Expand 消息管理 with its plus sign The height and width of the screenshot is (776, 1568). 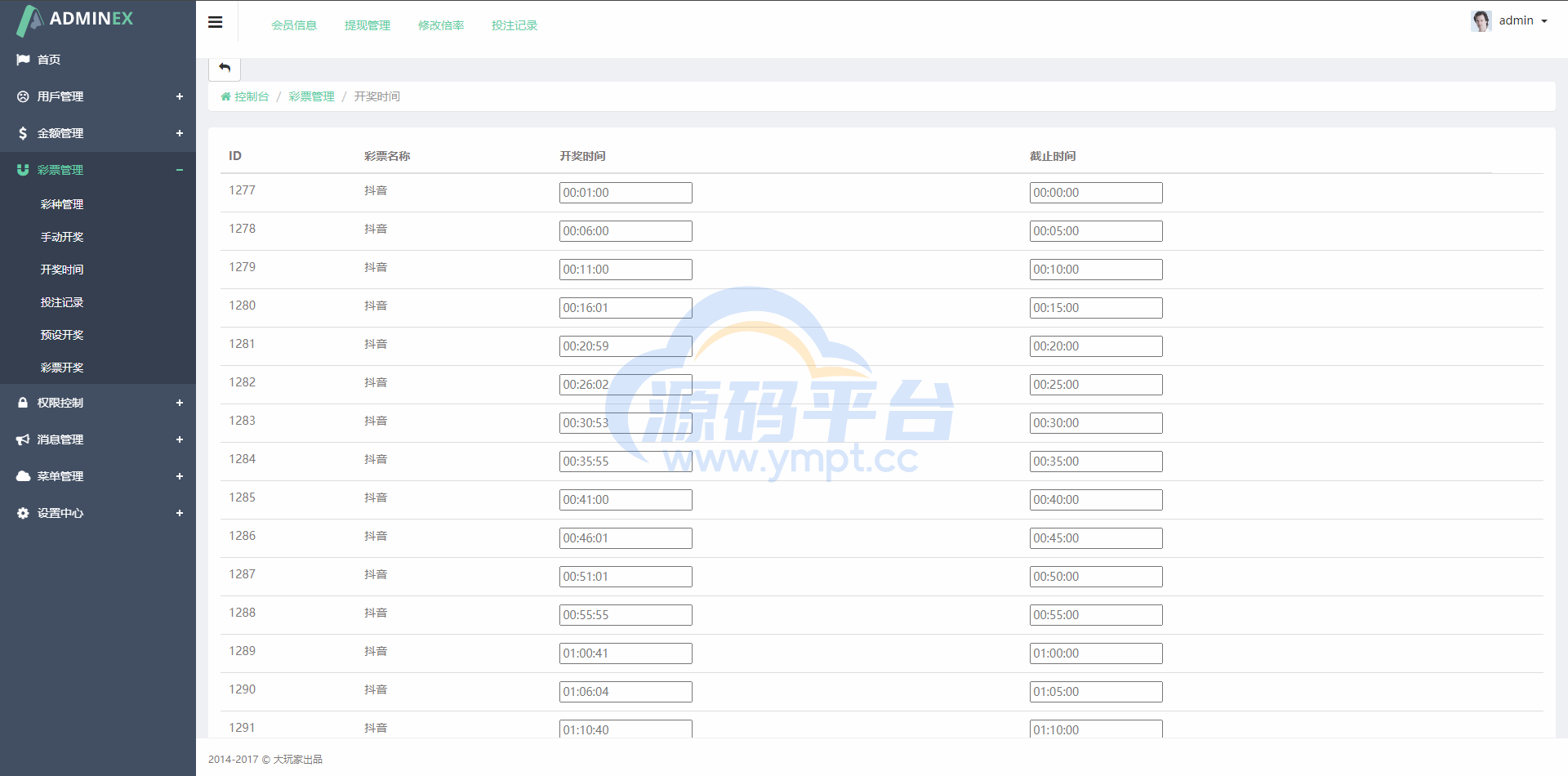pos(180,439)
